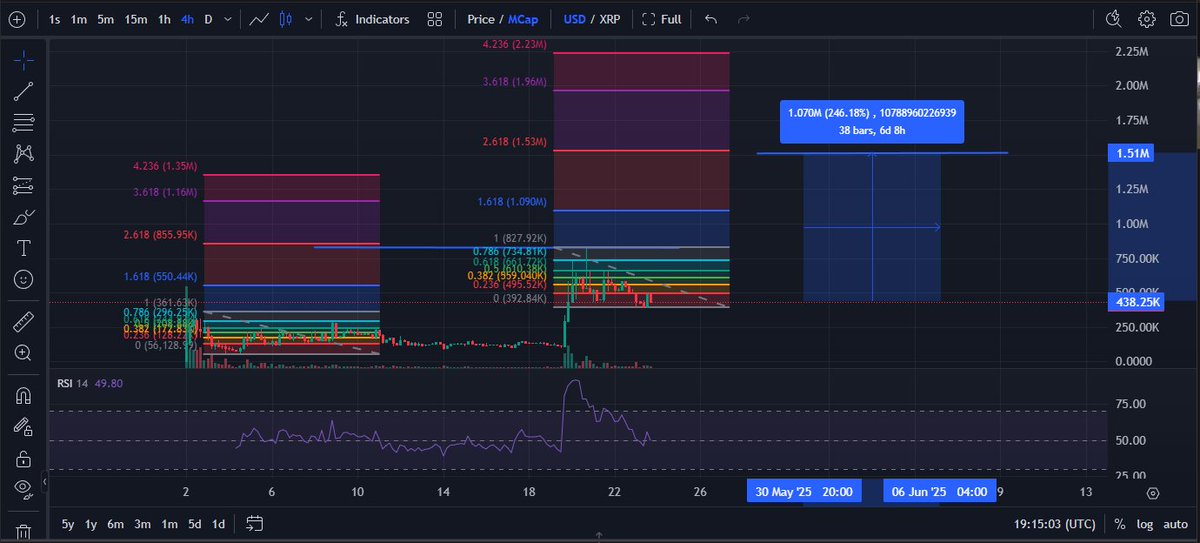
Task: Select the blue price range measurement box
Action: [872, 227]
